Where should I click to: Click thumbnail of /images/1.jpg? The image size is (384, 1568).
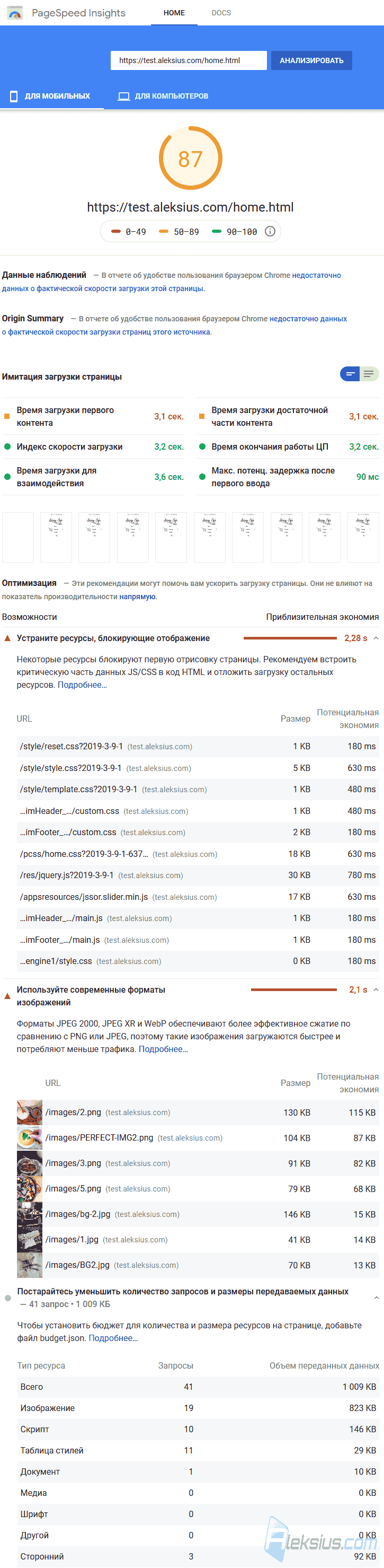pyautogui.click(x=30, y=1239)
